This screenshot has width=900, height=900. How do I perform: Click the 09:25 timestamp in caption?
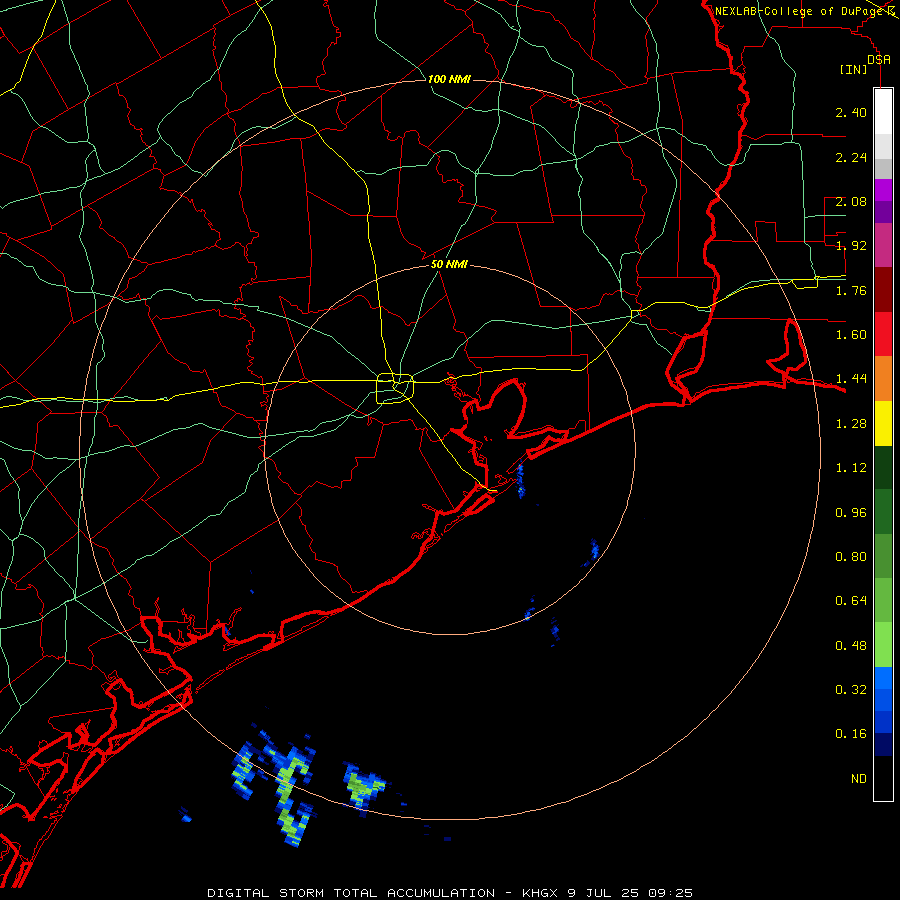(670, 893)
